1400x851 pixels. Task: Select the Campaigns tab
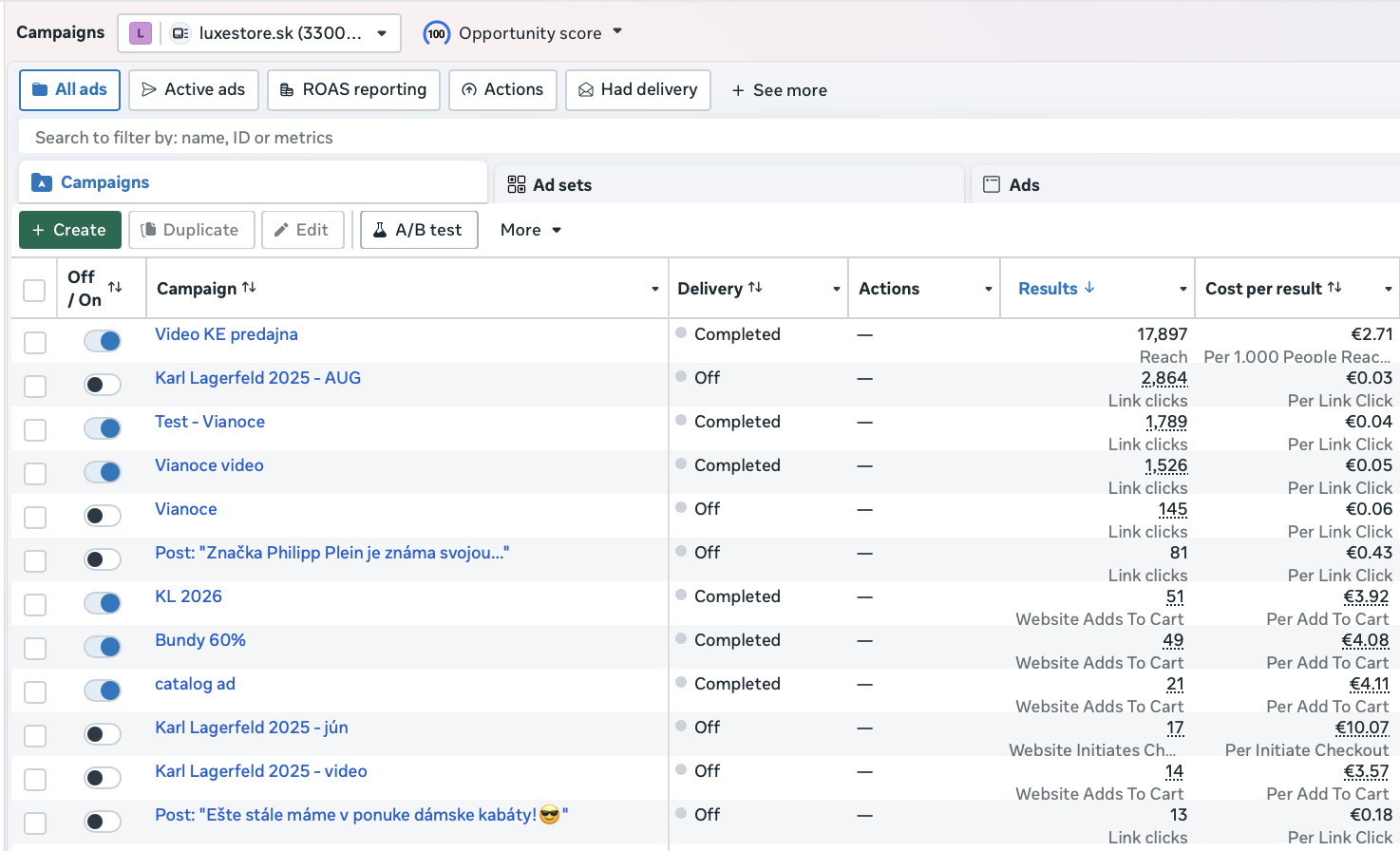coord(253,182)
